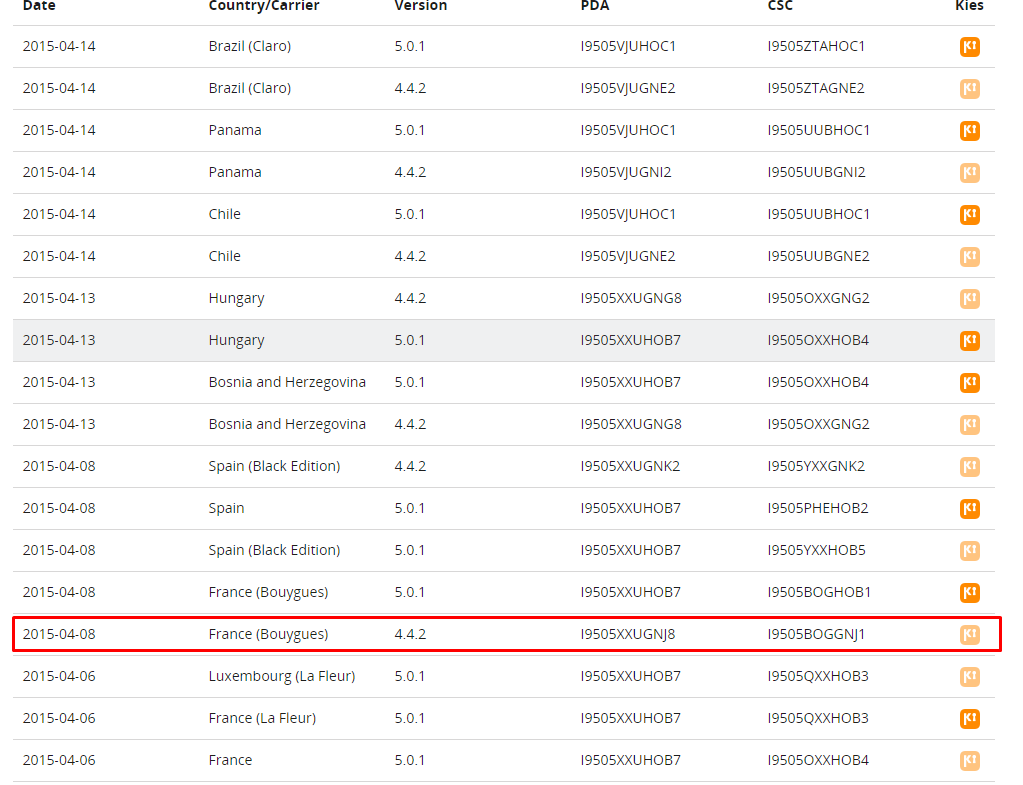Click PDA I9505VJUGNE2 in Brazil (Claro) row
The width and height of the screenshot is (1023, 785).
(628, 88)
